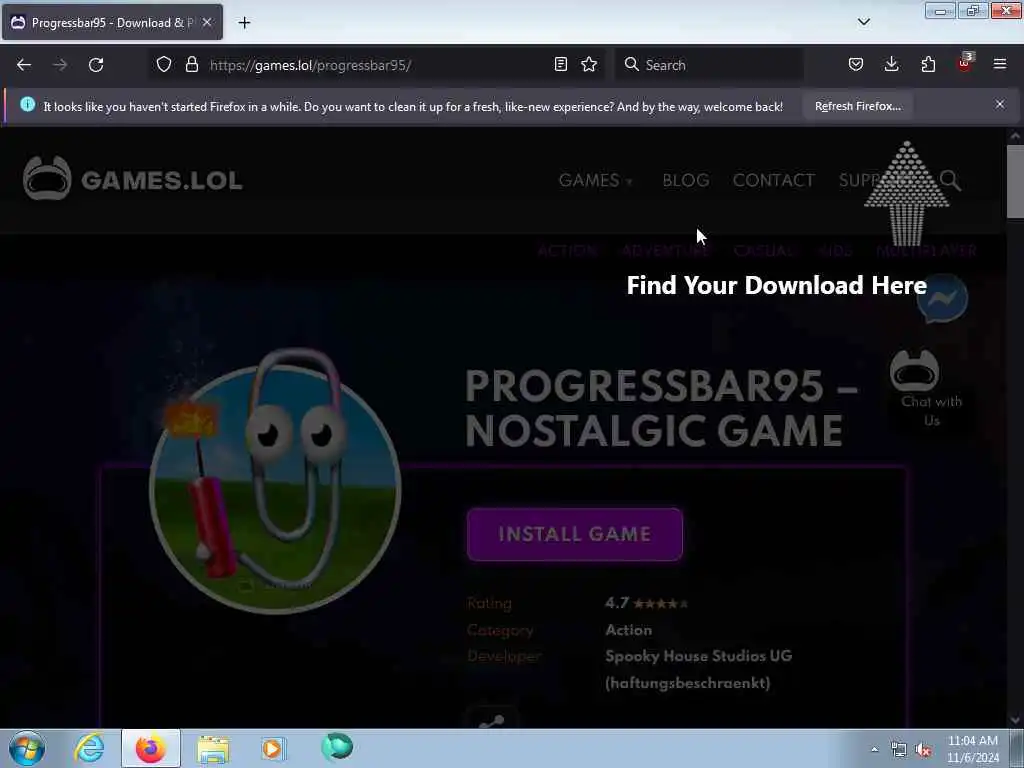Open the Firefox application menu
1024x768 pixels.
tap(1000, 64)
